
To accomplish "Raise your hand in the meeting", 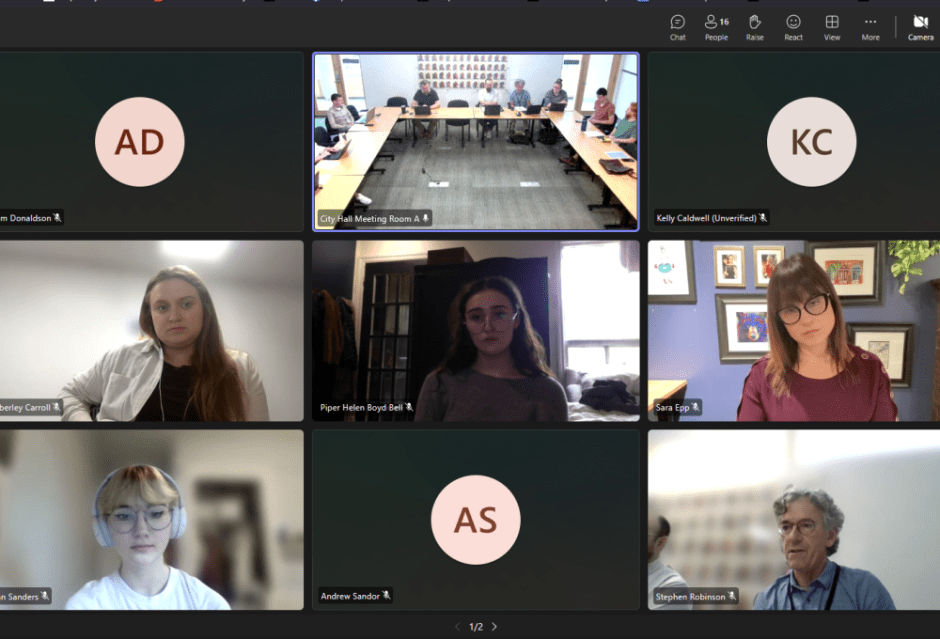I will tap(755, 27).
